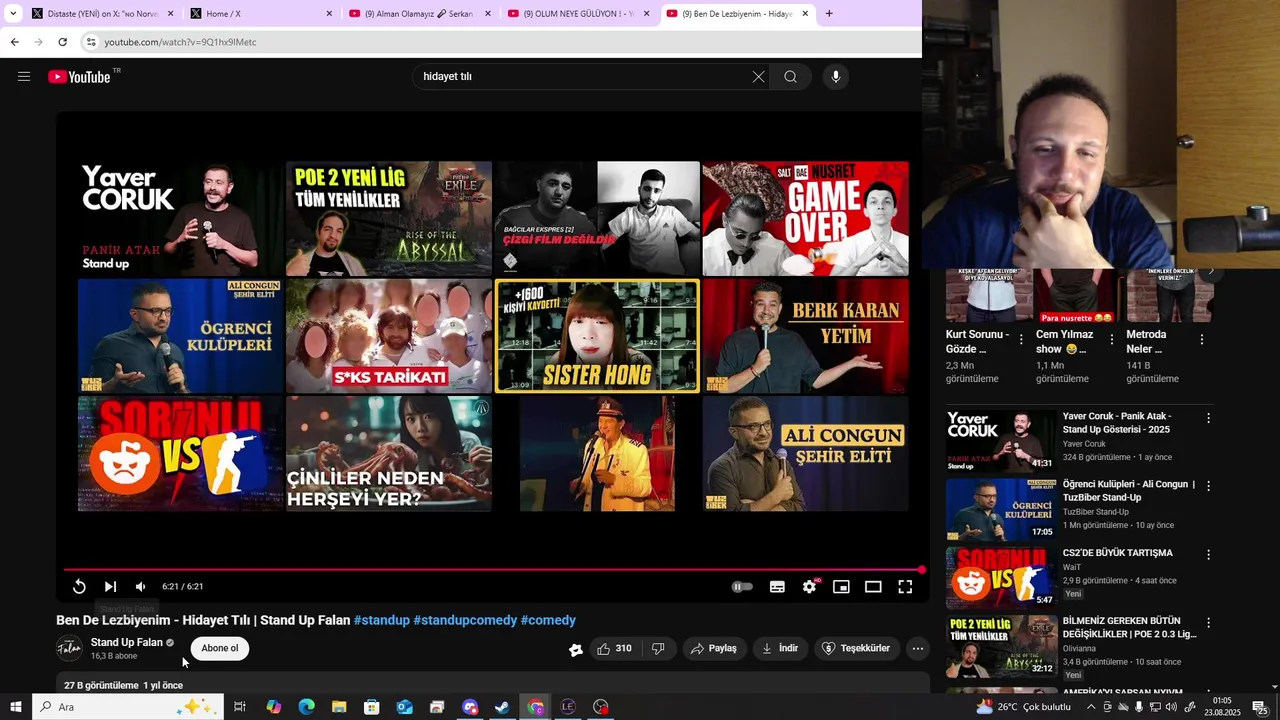Show hidden system tray icons

[x=1091, y=707]
